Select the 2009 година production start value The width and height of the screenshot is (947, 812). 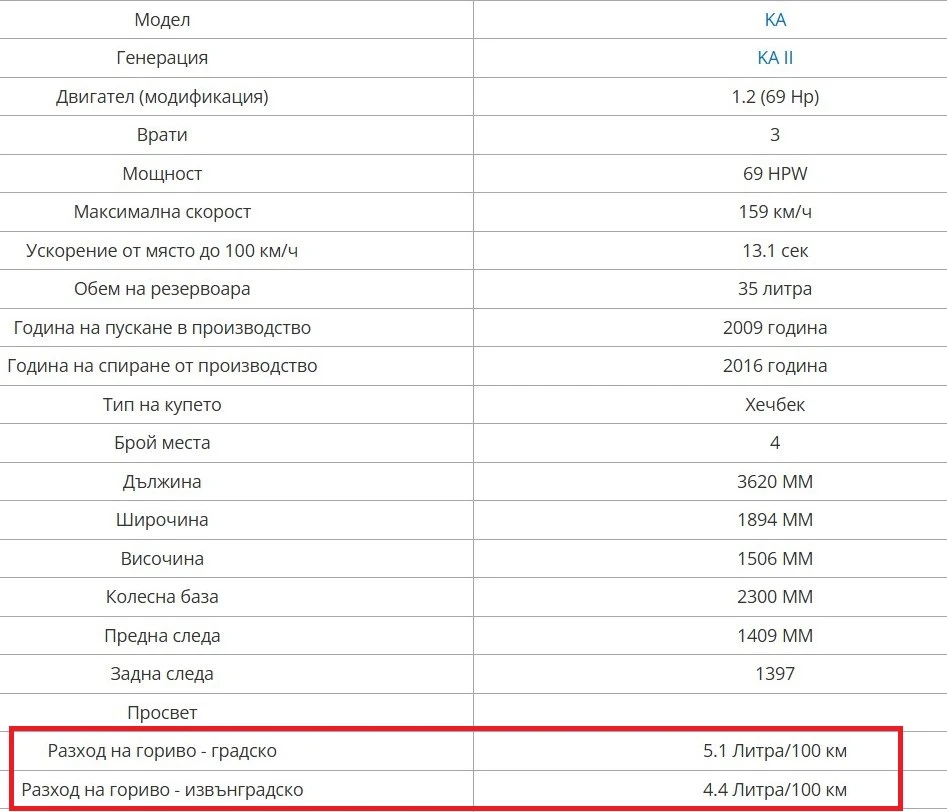[775, 327]
